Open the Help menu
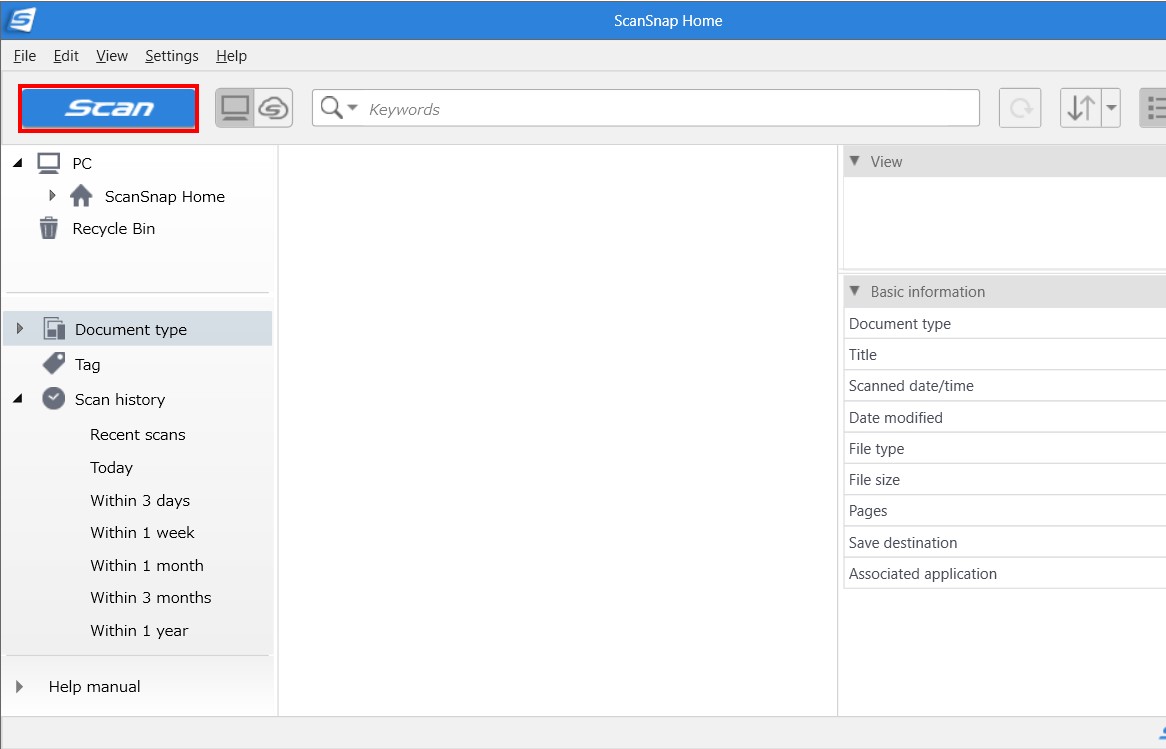 (x=231, y=56)
